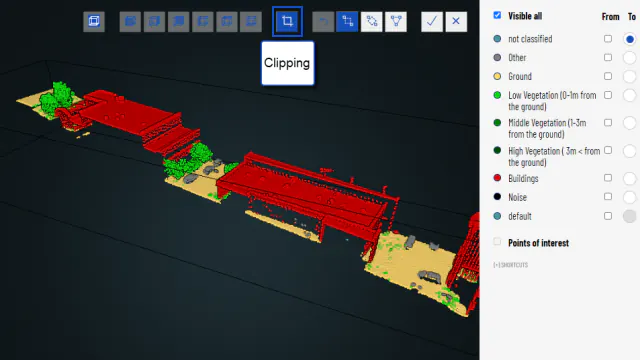Click the gray Other color dot

(497, 58)
